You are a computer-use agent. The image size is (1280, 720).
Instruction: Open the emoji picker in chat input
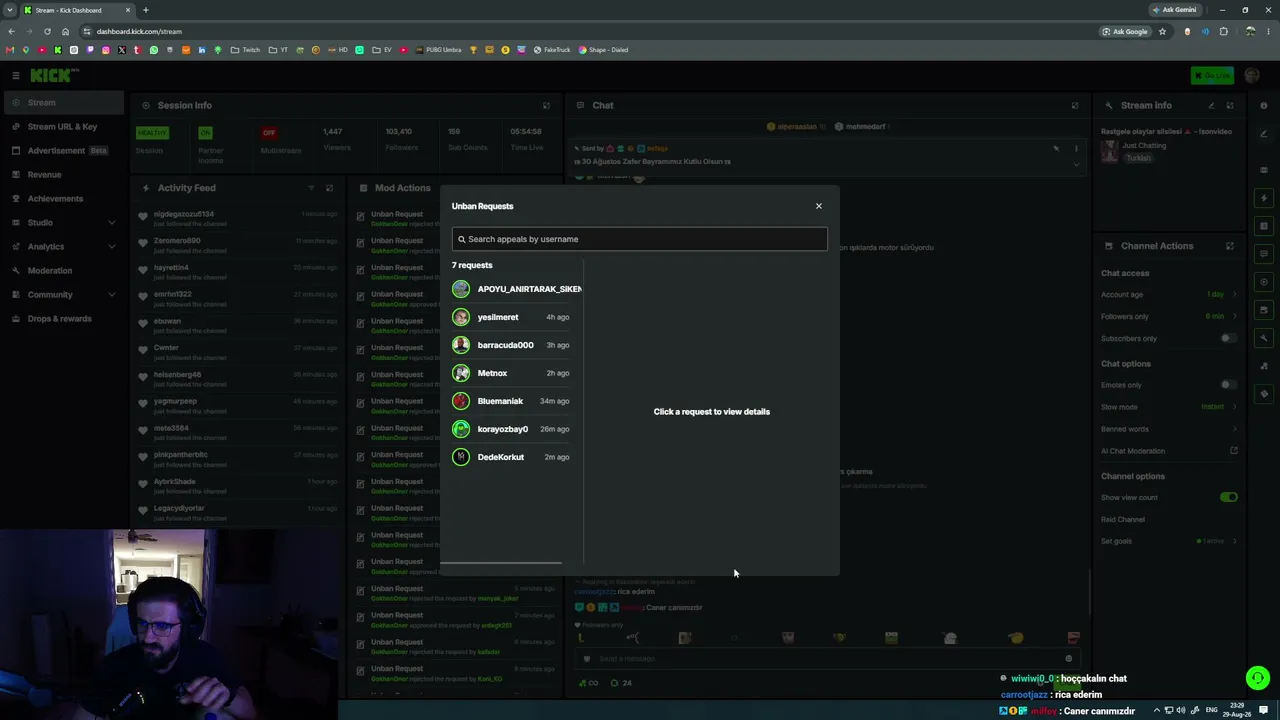1068,659
